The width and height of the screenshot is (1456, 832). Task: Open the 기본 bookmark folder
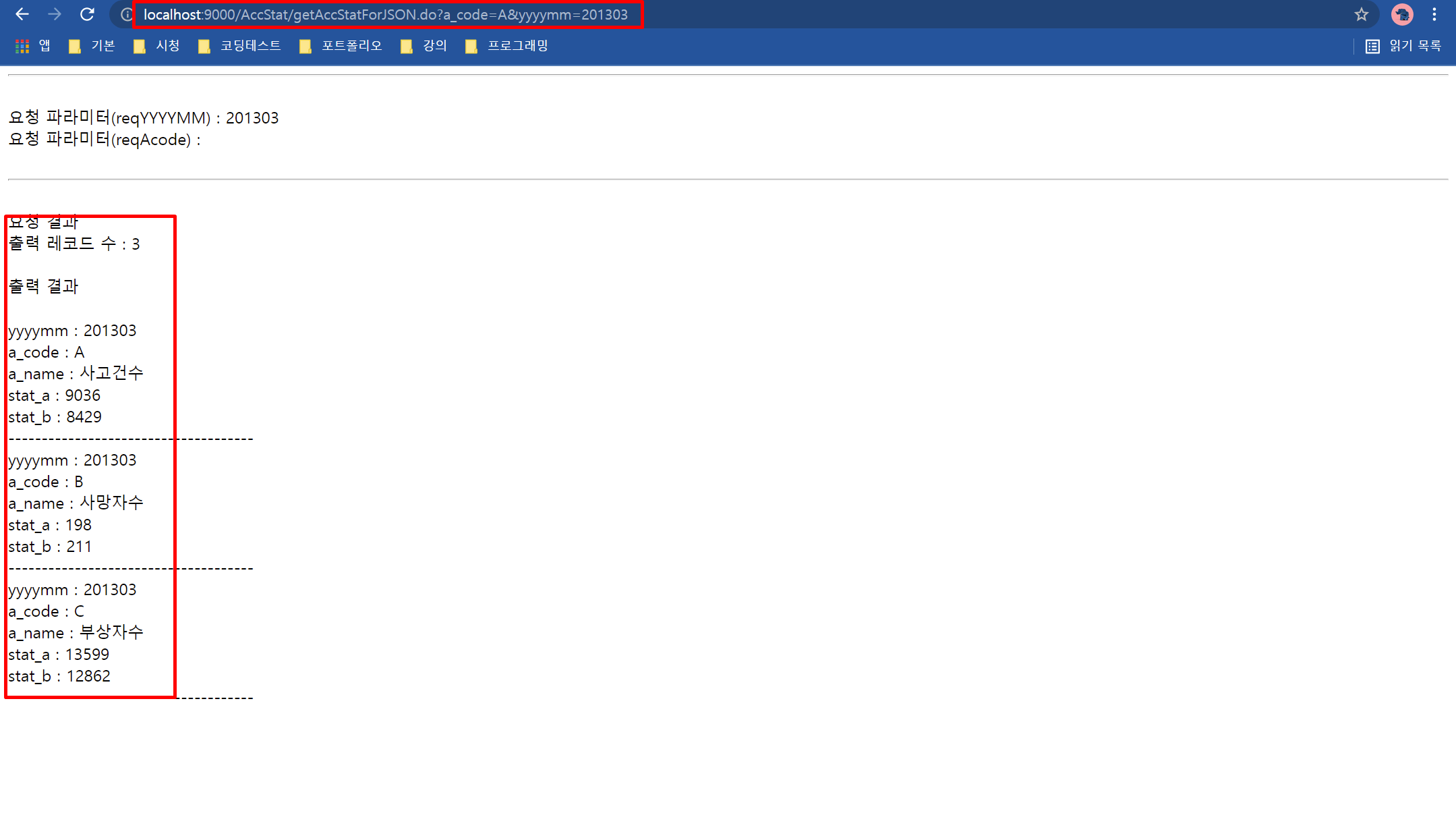coord(92,46)
